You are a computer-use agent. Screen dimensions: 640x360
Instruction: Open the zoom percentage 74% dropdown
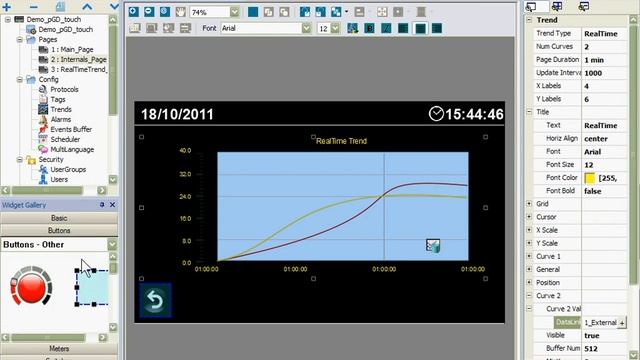coord(234,12)
